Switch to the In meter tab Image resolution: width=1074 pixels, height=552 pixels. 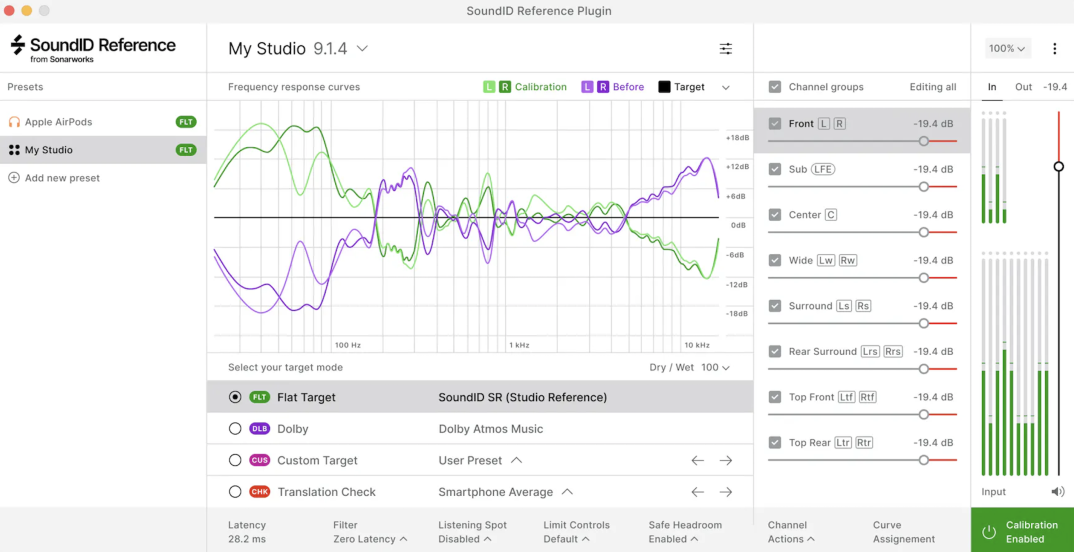[x=992, y=87]
